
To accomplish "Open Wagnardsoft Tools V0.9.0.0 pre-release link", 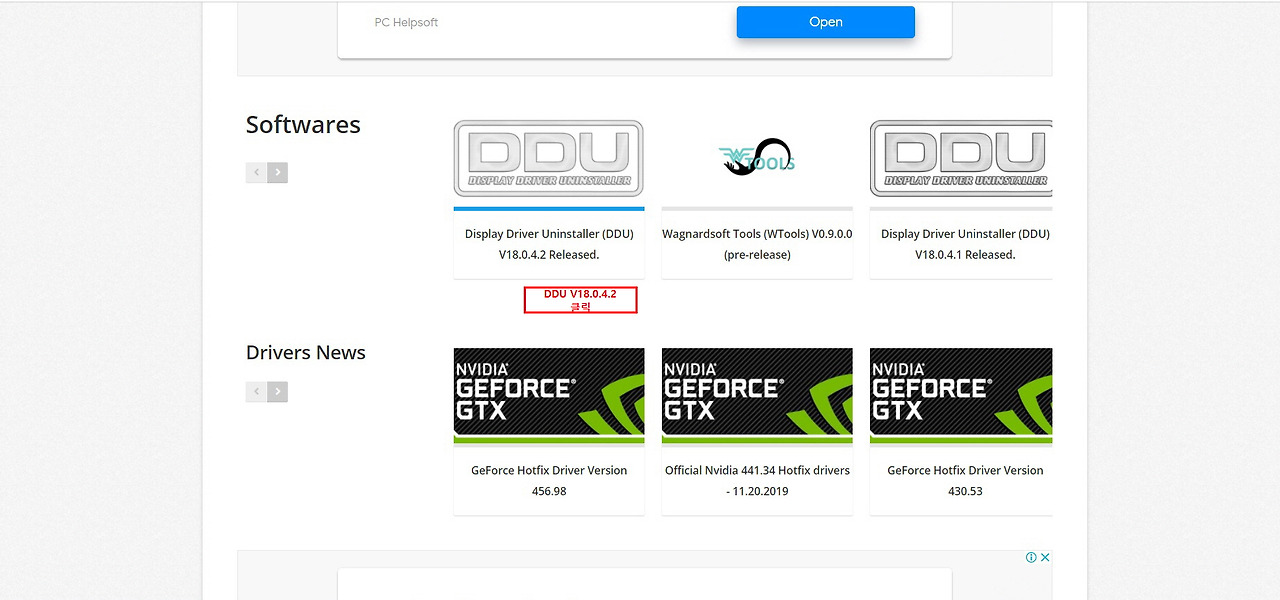I will coord(757,244).
